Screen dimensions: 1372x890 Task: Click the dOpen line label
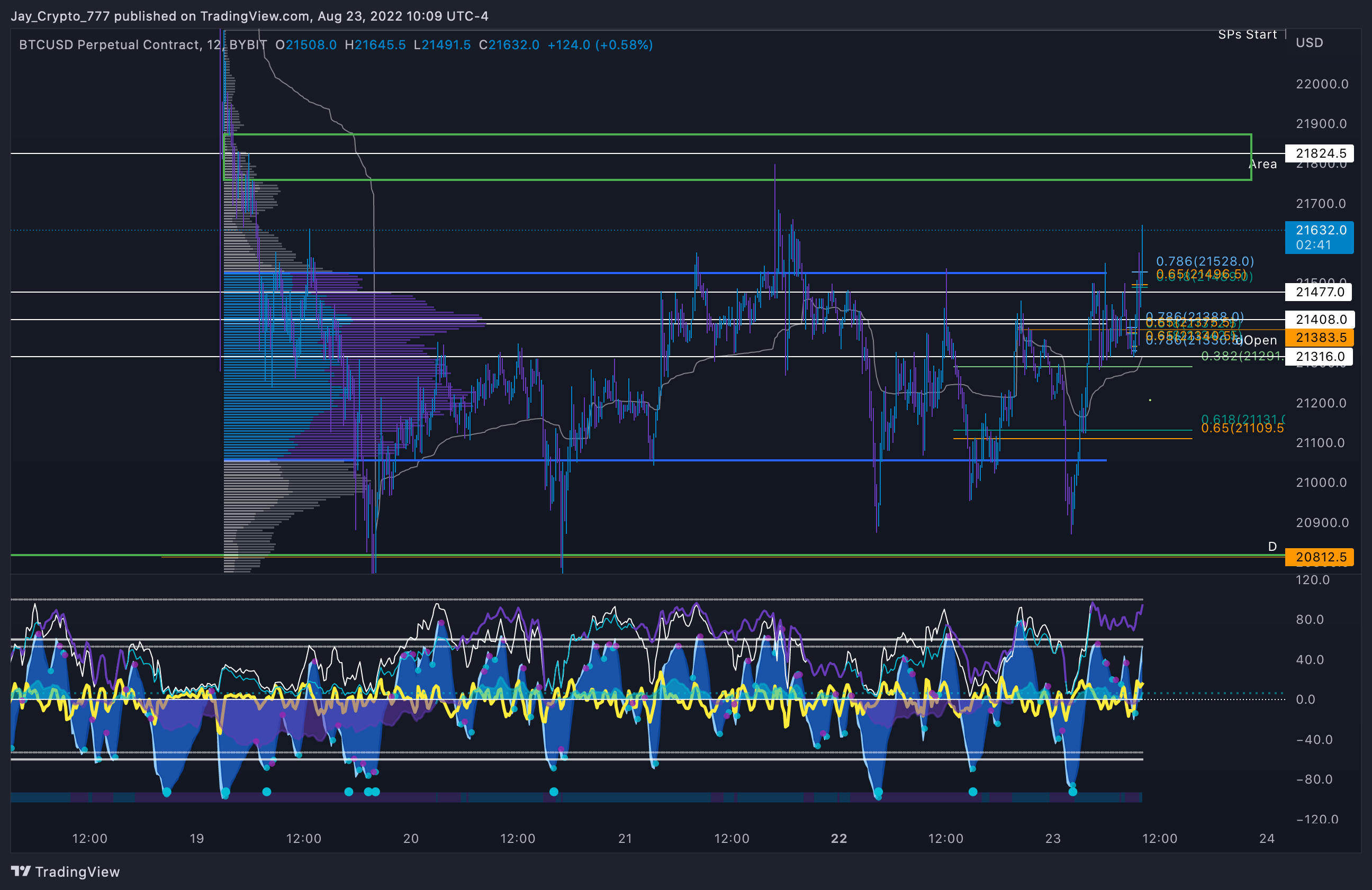pos(1257,340)
